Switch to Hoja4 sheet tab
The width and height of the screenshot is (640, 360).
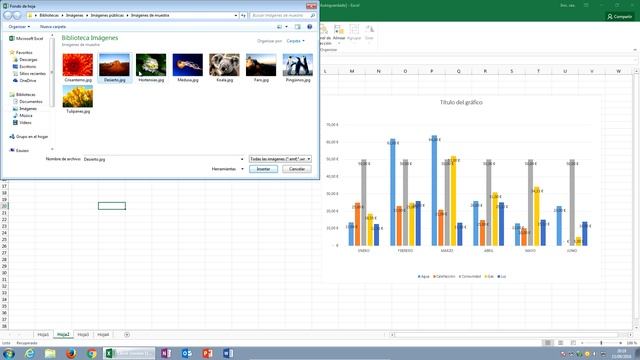point(103,335)
